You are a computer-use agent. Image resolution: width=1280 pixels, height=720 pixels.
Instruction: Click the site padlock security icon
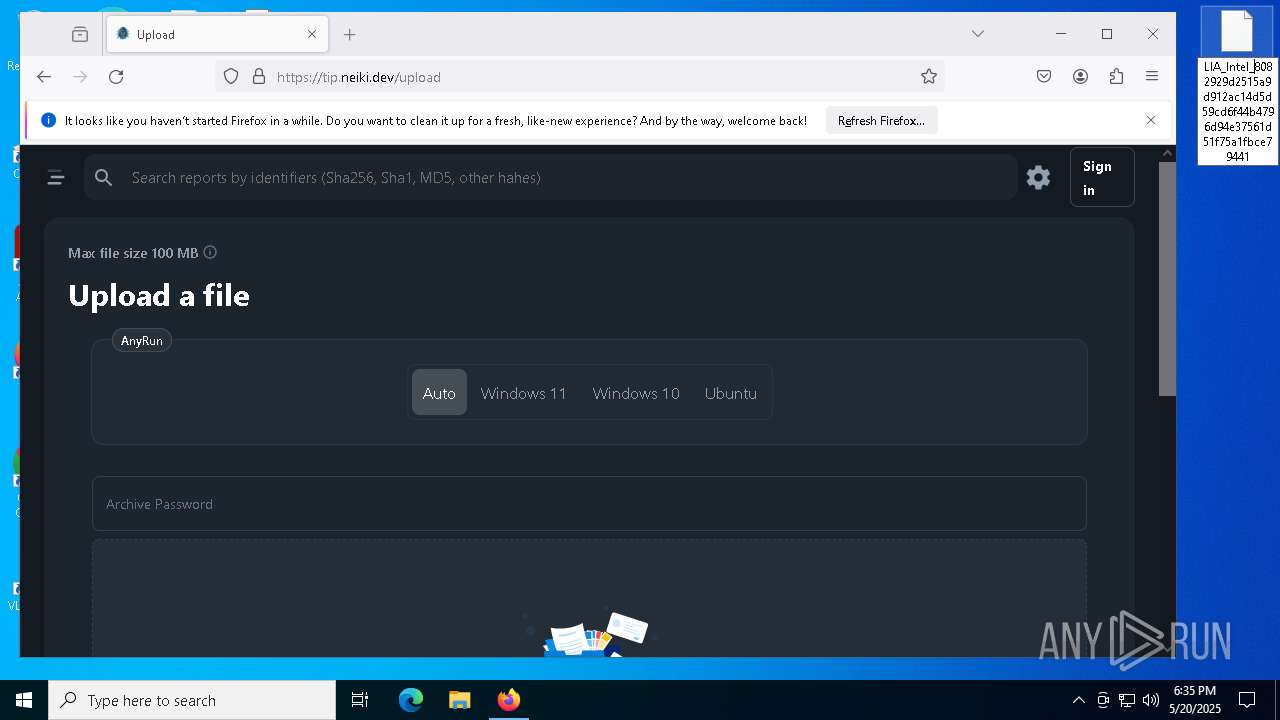pyautogui.click(x=259, y=77)
